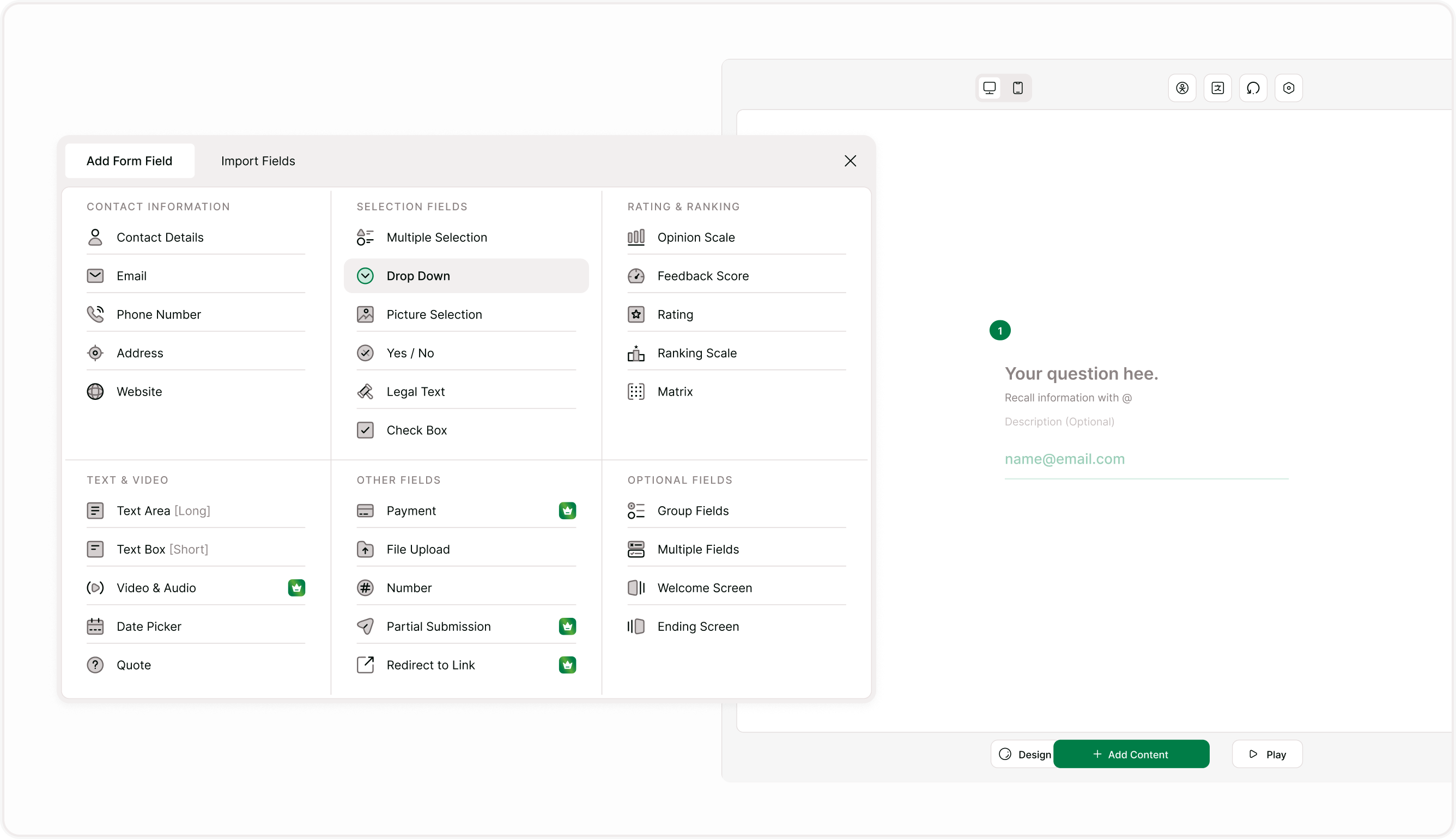Viewport: 1456px width, 839px height.
Task: Select the Matrix grid icon
Action: [x=636, y=392]
